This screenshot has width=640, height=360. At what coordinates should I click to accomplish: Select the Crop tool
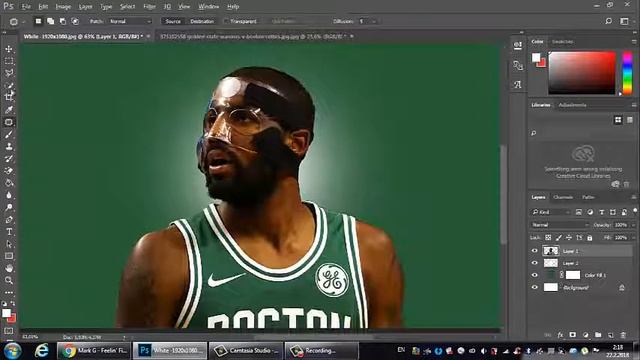[9, 98]
